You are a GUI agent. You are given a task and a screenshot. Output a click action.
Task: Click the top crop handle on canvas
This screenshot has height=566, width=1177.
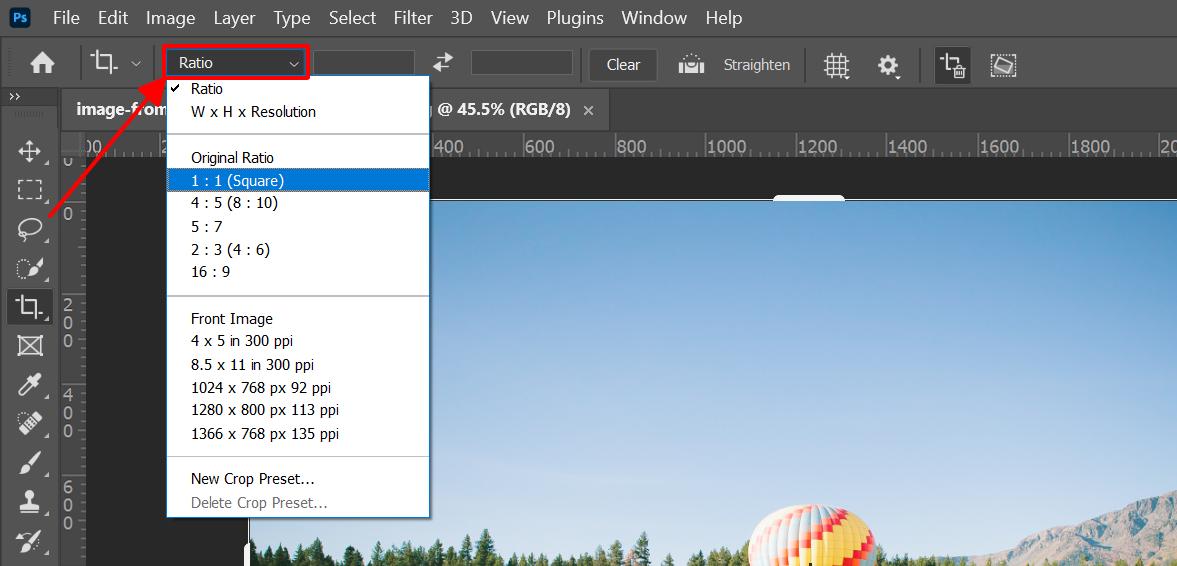pos(808,198)
